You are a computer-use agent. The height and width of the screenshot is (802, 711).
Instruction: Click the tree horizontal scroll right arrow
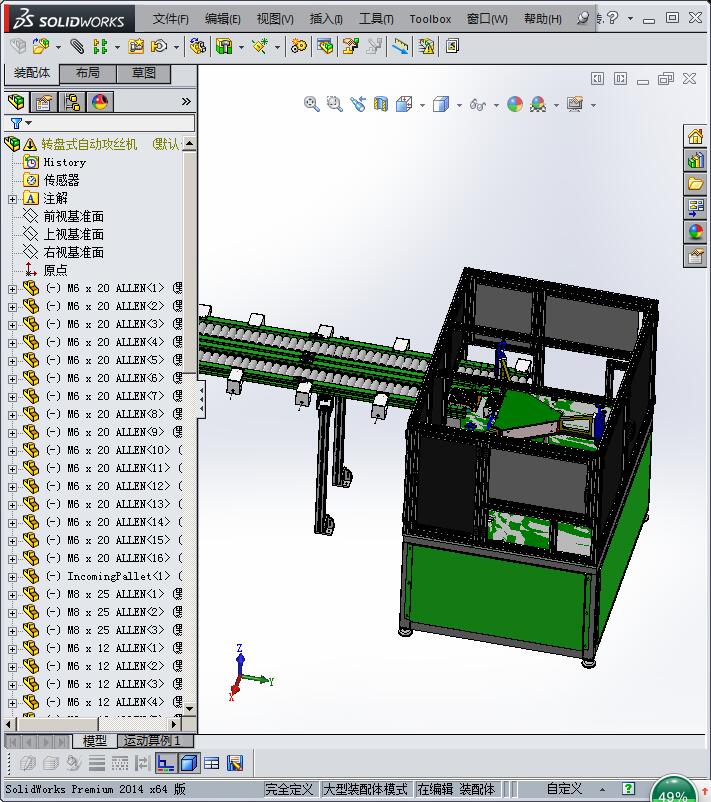pos(174,724)
